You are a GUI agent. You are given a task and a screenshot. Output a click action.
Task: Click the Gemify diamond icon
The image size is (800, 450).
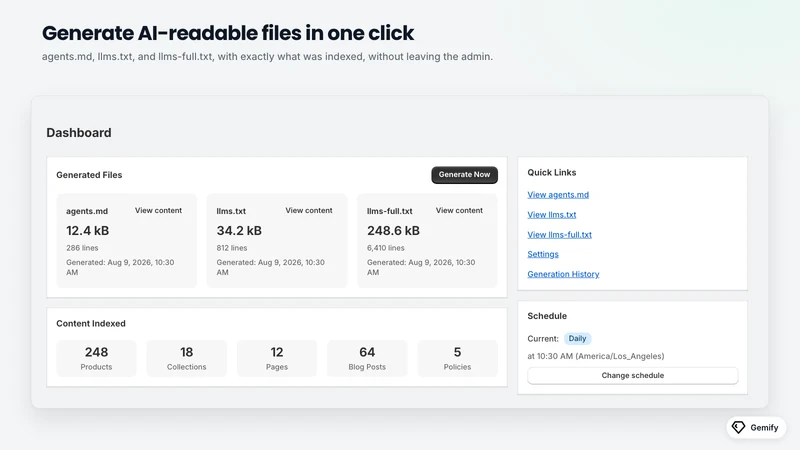[x=738, y=427]
